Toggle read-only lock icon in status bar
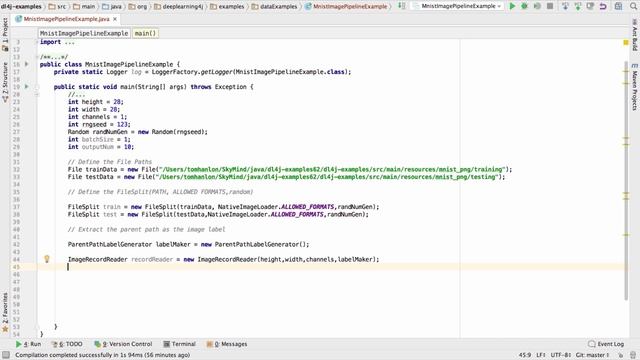Image resolution: width=640 pixels, height=360 pixels. pos(621,355)
